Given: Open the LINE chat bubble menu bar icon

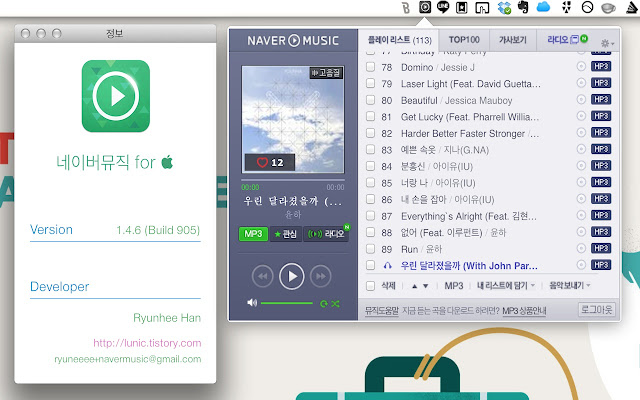Looking at the screenshot, I should 443,7.
